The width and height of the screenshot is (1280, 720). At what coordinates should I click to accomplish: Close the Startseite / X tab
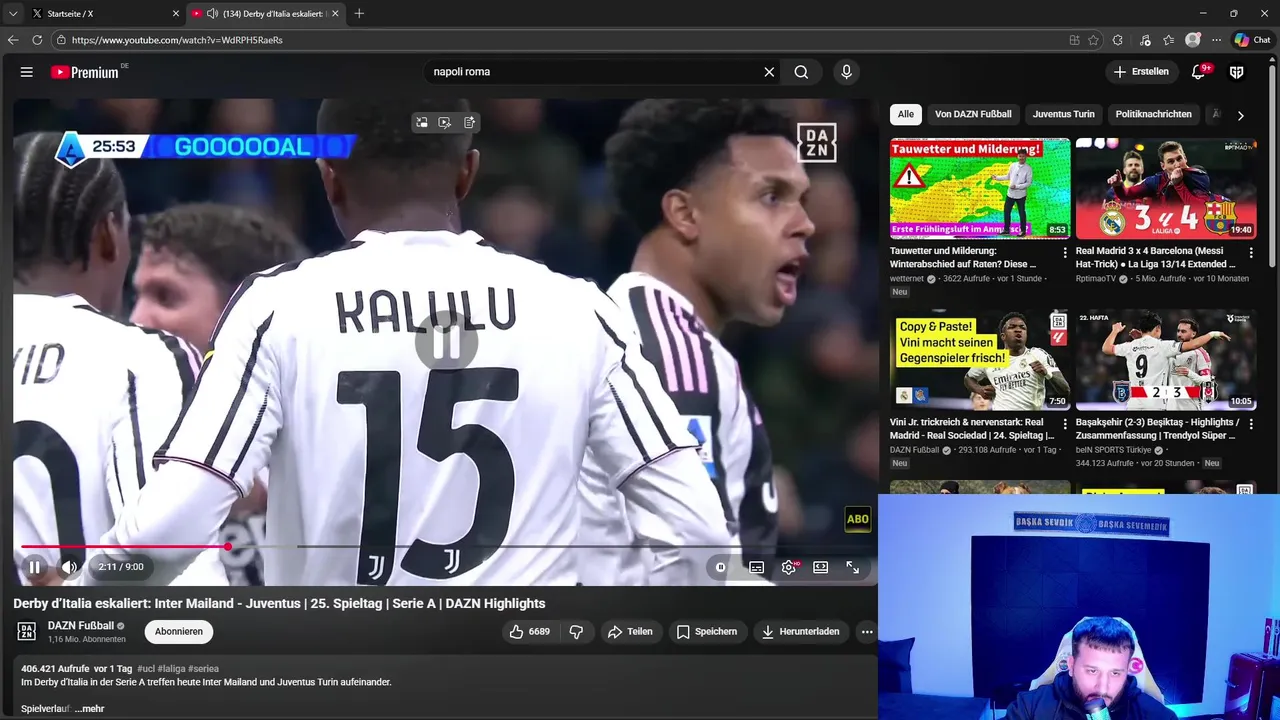[x=176, y=14]
